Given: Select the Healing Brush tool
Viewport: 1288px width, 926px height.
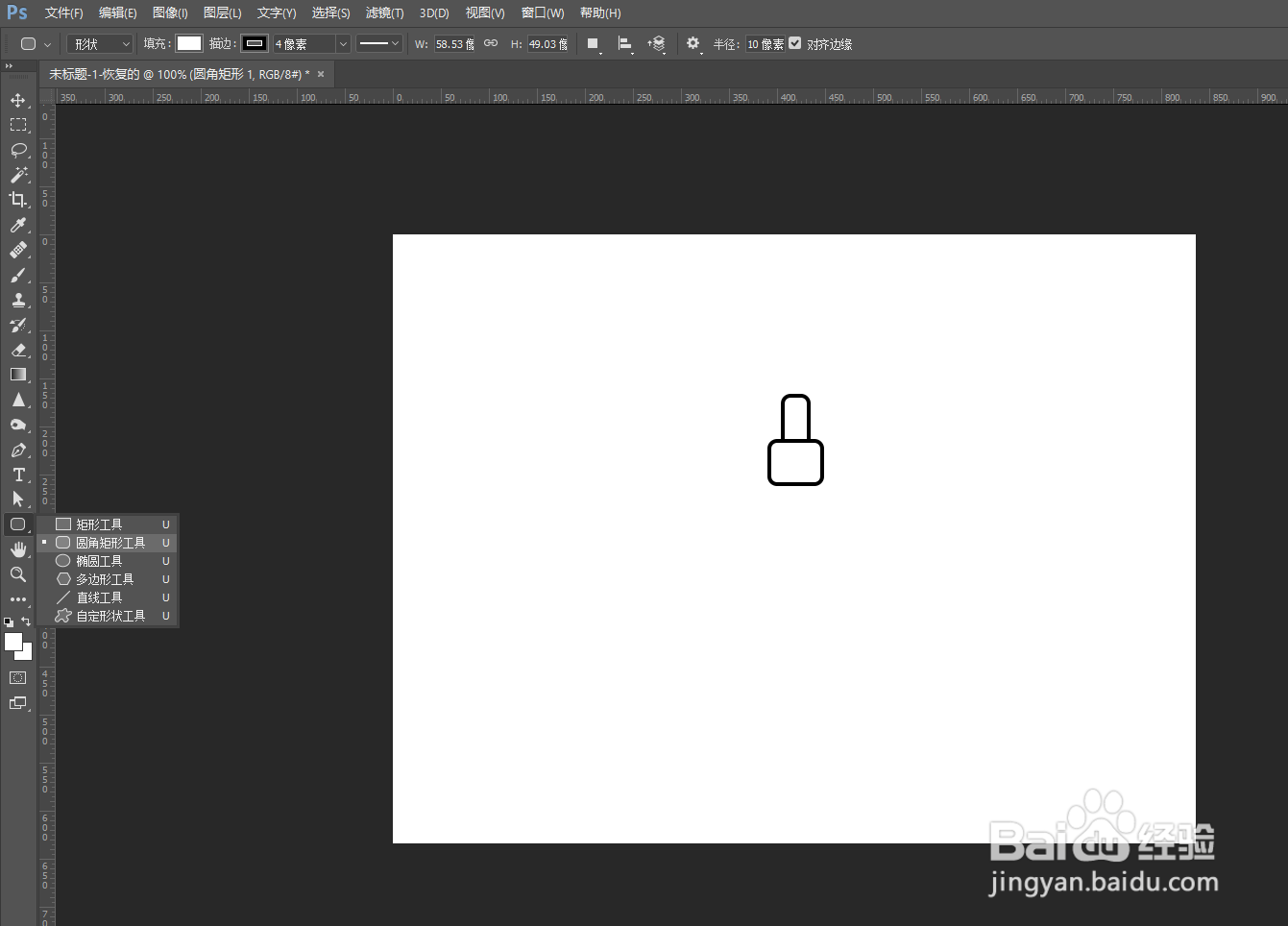Looking at the screenshot, I should coord(18,250).
